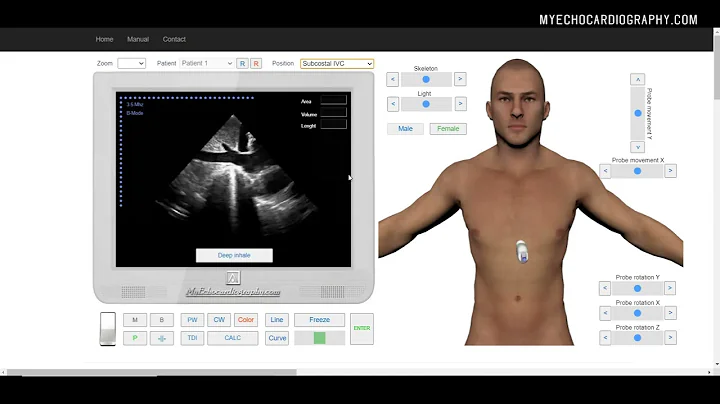Go to Home page
The image size is (720, 404).
[104, 39]
